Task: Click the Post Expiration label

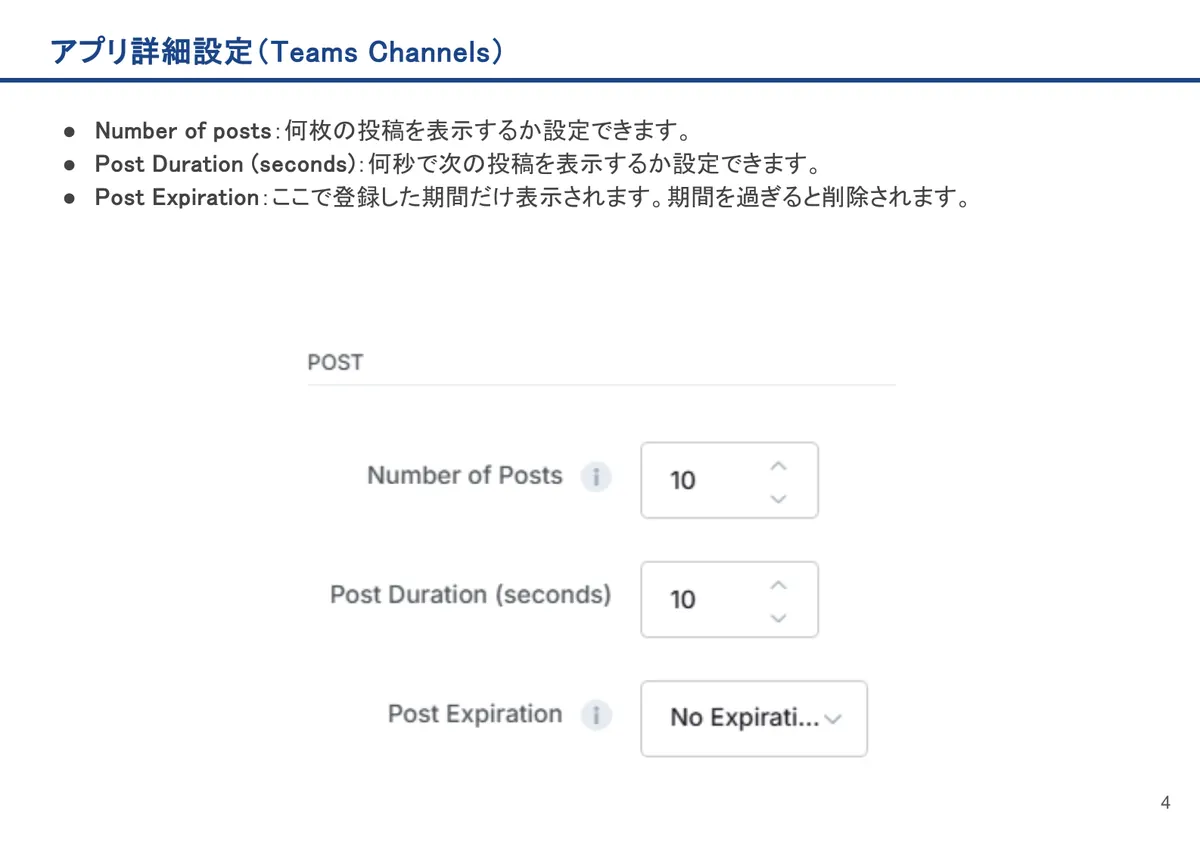Action: click(475, 715)
